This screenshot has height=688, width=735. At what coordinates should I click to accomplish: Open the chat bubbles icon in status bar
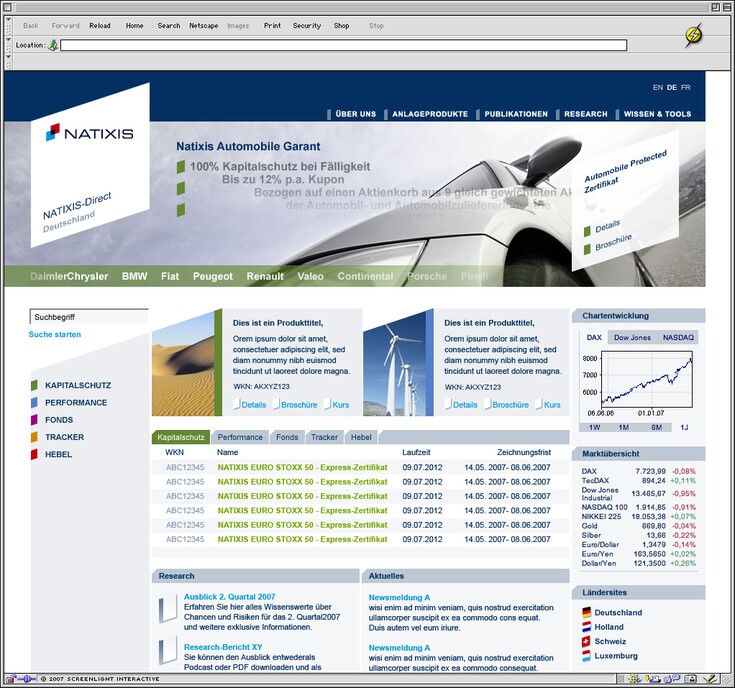click(672, 679)
